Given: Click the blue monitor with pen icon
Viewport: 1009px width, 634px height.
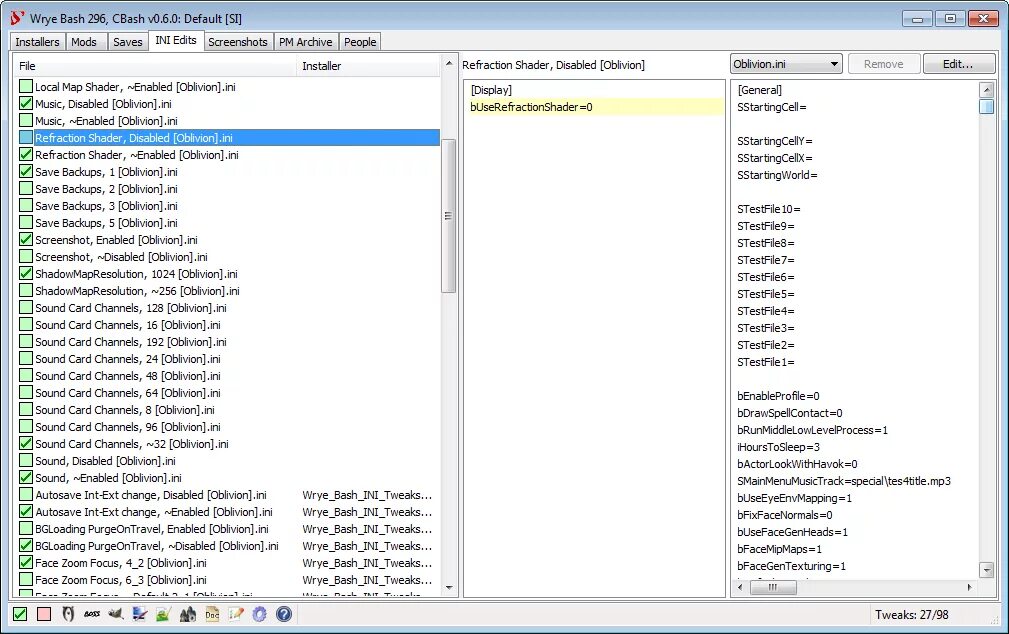Looking at the screenshot, I should [x=140, y=614].
